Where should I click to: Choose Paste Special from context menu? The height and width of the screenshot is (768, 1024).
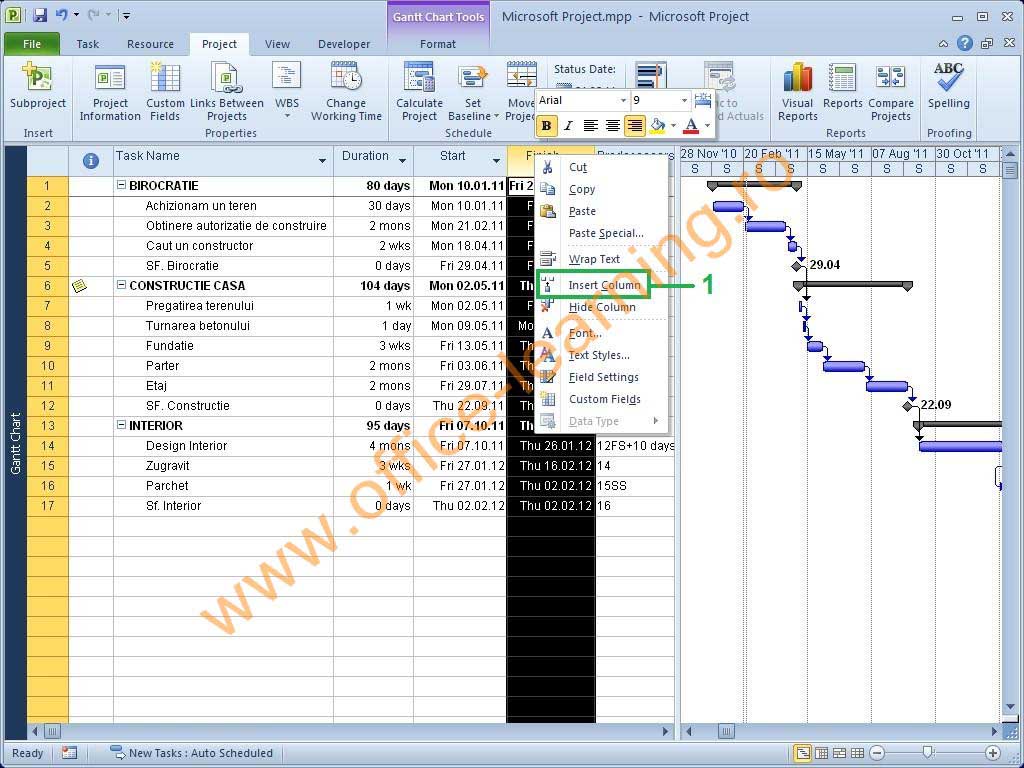[x=601, y=233]
